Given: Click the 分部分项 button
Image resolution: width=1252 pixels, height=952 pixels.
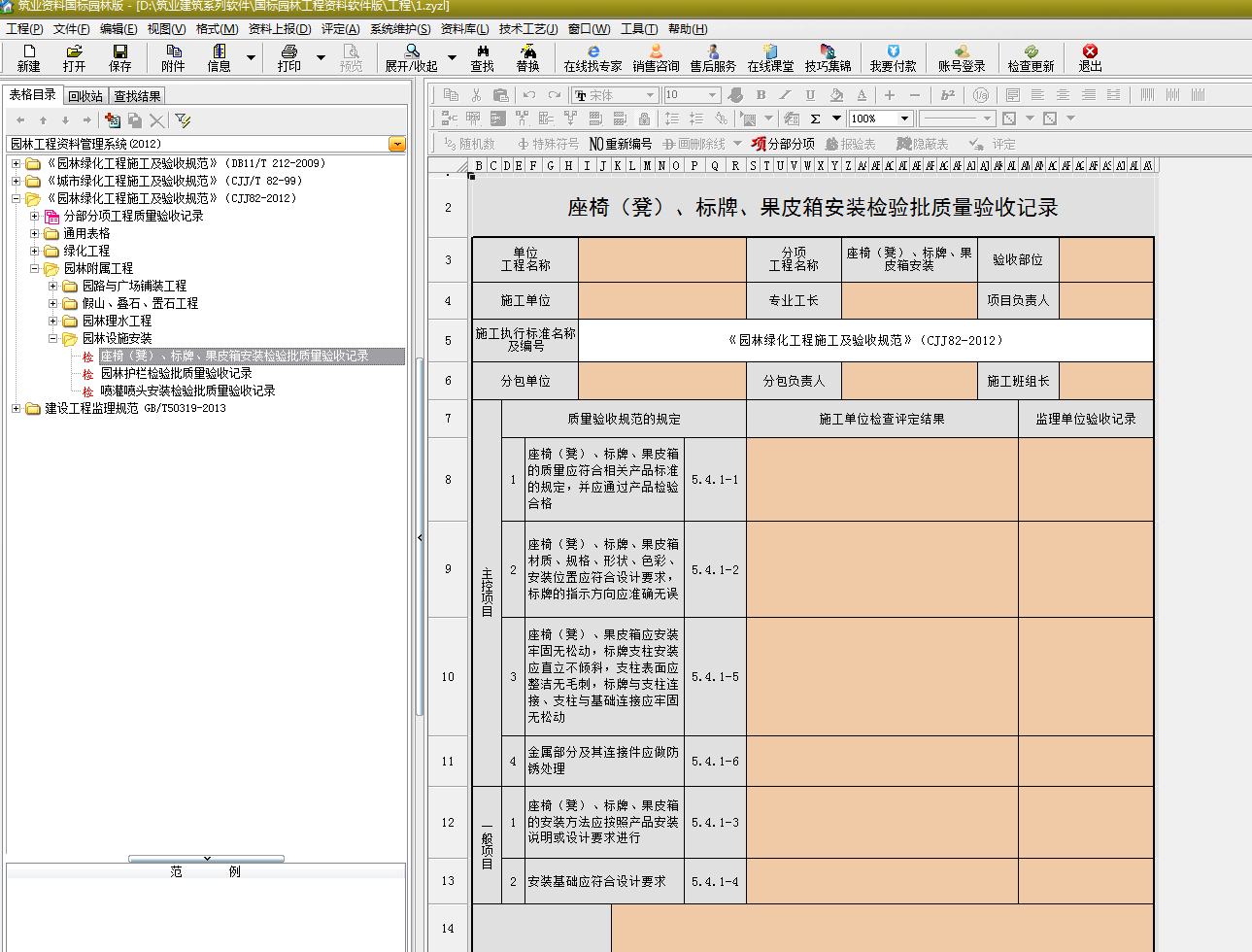Looking at the screenshot, I should click(784, 144).
